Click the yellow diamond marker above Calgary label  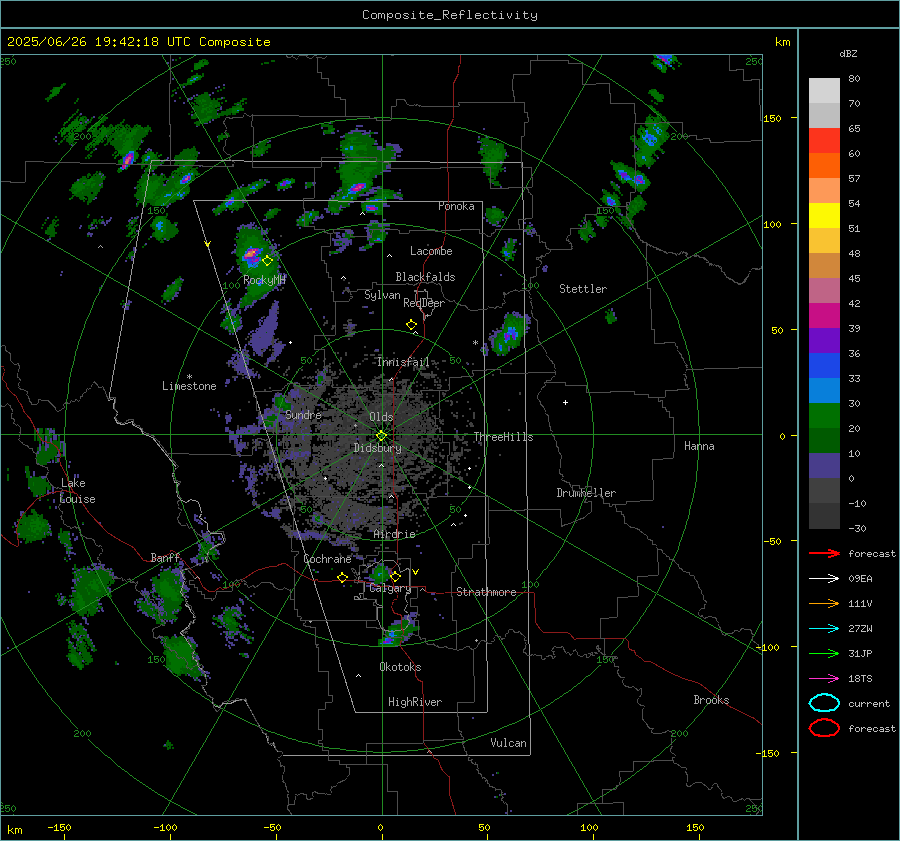click(x=395, y=576)
